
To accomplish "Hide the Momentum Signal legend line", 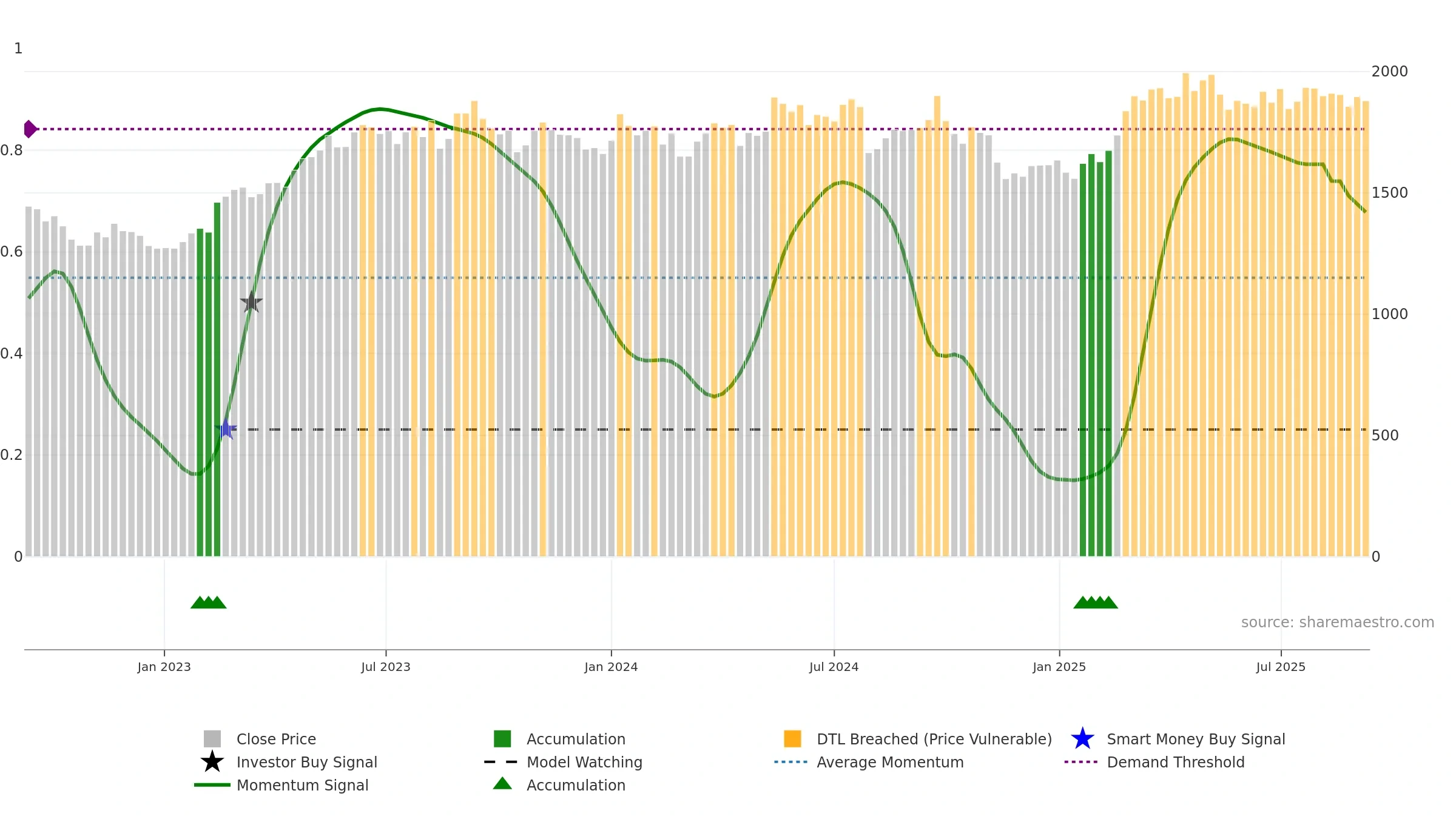I will 281,785.
